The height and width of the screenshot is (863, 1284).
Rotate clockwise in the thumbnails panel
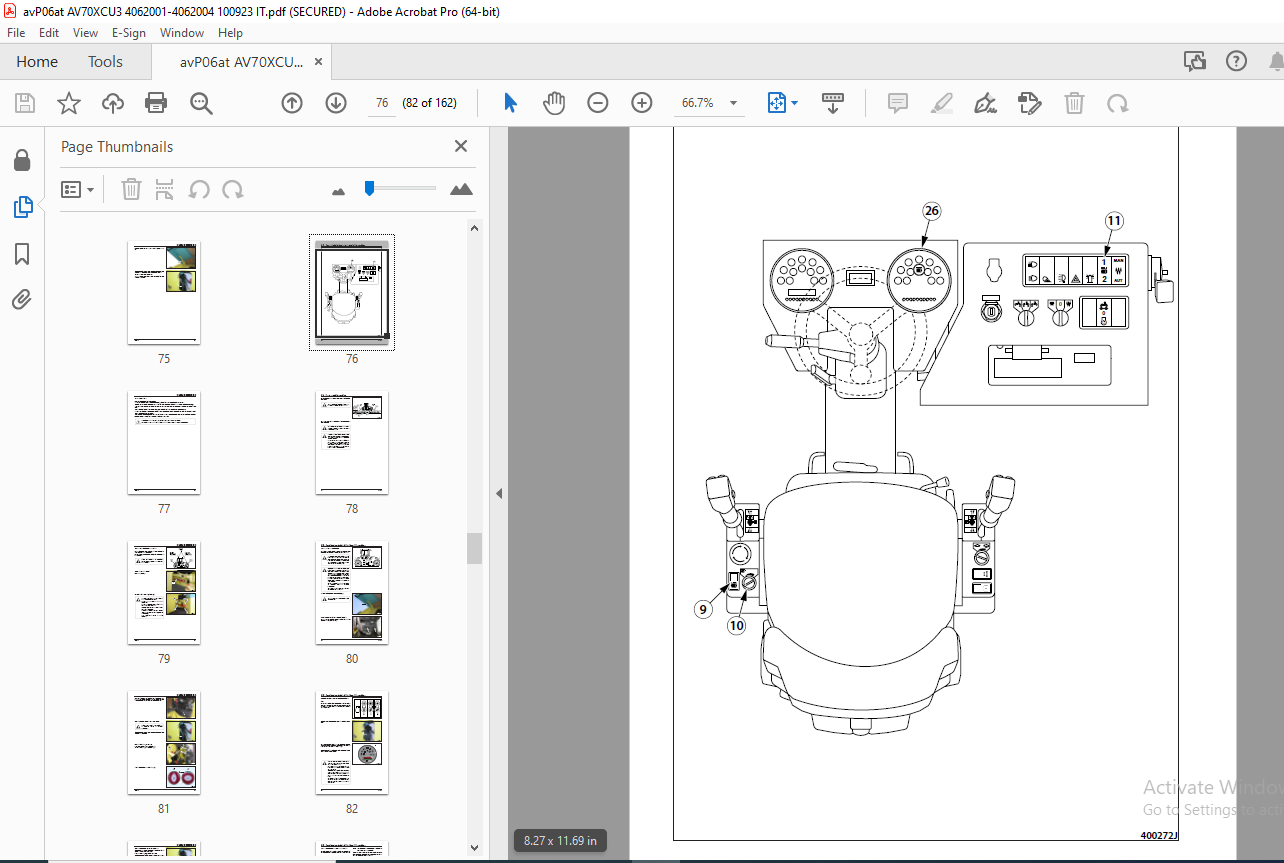pyautogui.click(x=233, y=189)
